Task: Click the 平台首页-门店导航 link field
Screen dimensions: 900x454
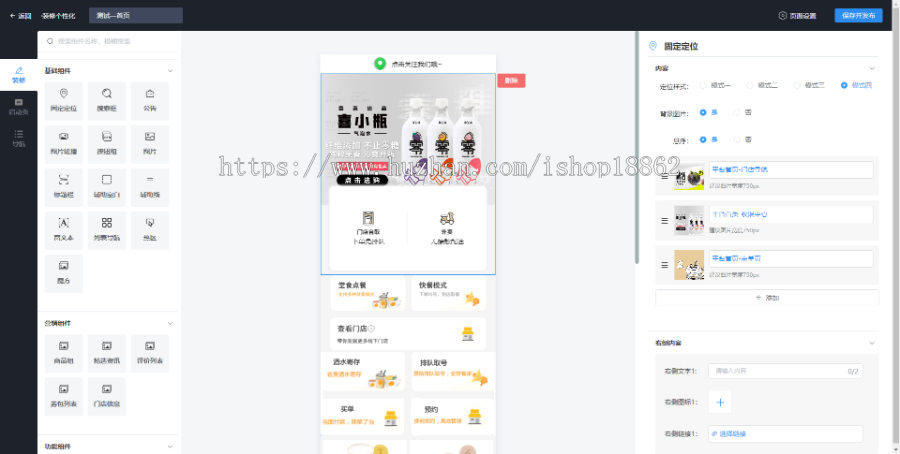Action: (791, 169)
